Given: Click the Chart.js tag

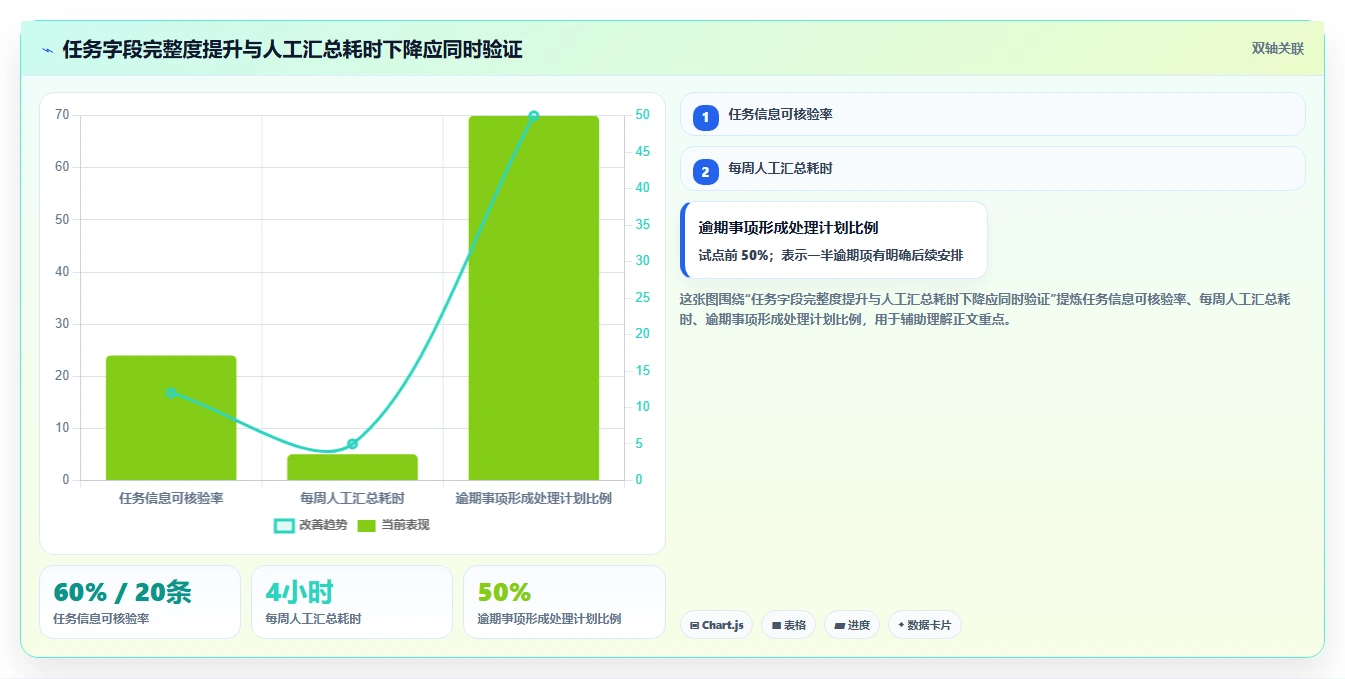Looking at the screenshot, I should [716, 625].
